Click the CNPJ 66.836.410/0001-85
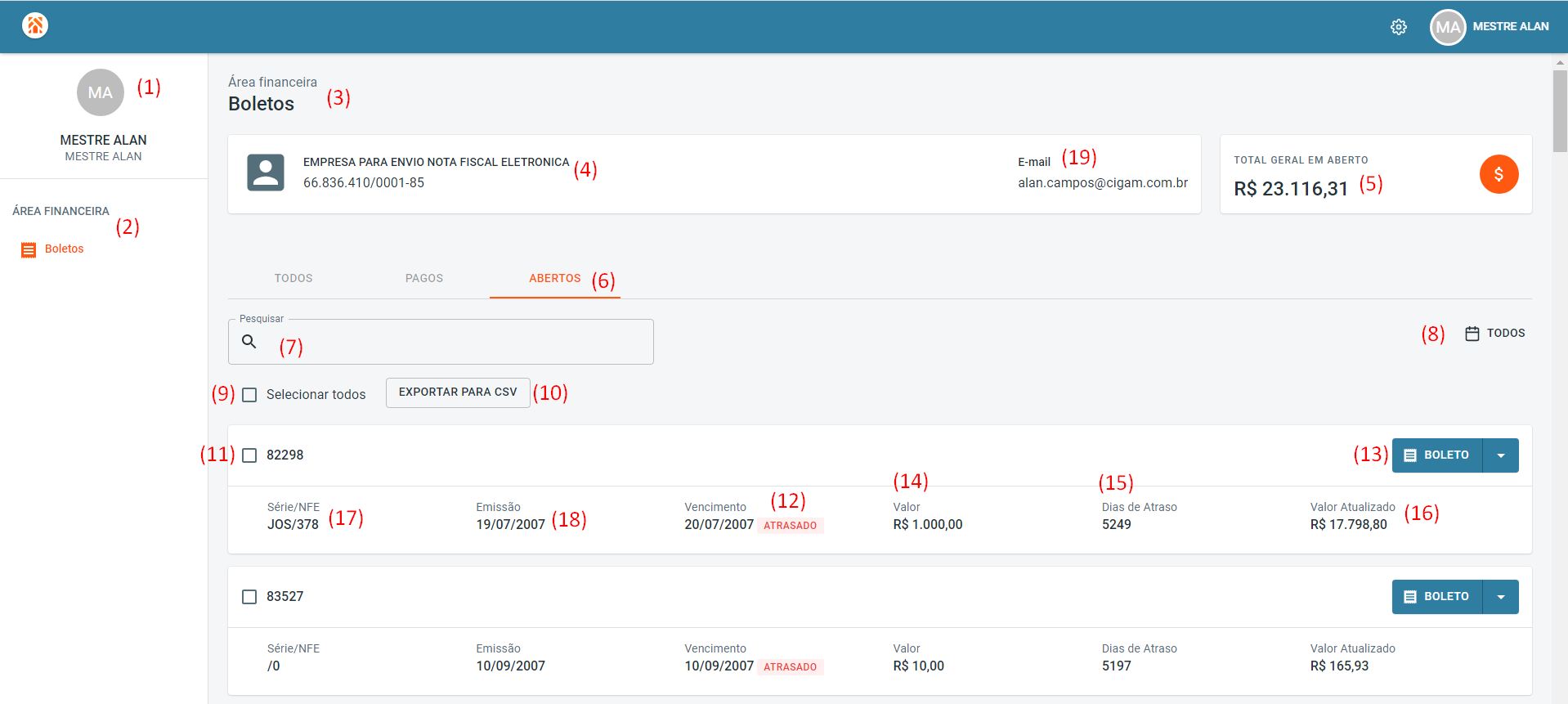The height and width of the screenshot is (704, 1568). [364, 183]
